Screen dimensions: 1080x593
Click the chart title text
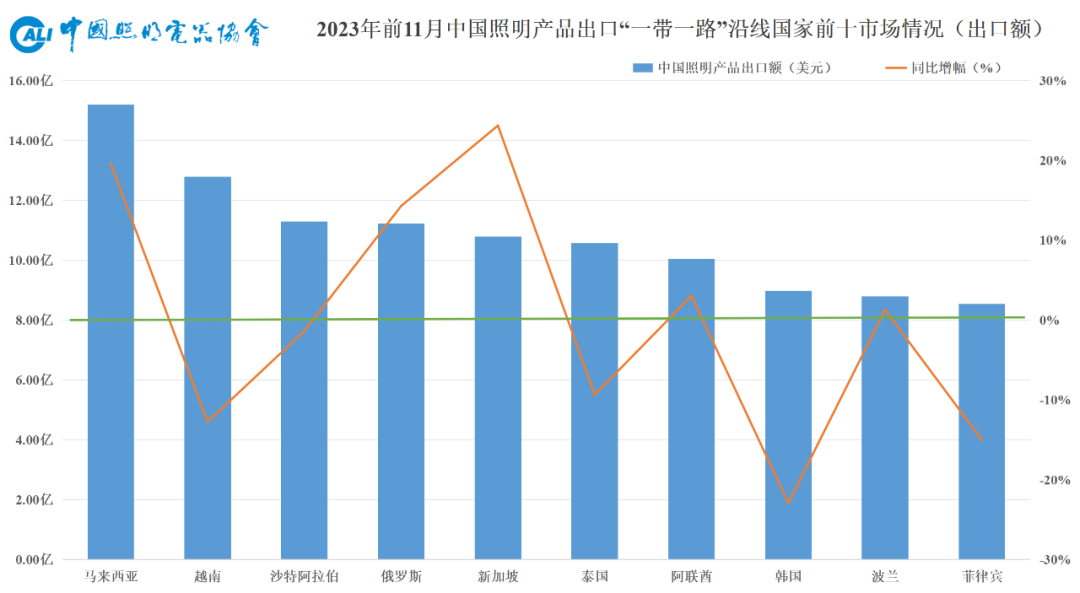pyautogui.click(x=682, y=30)
